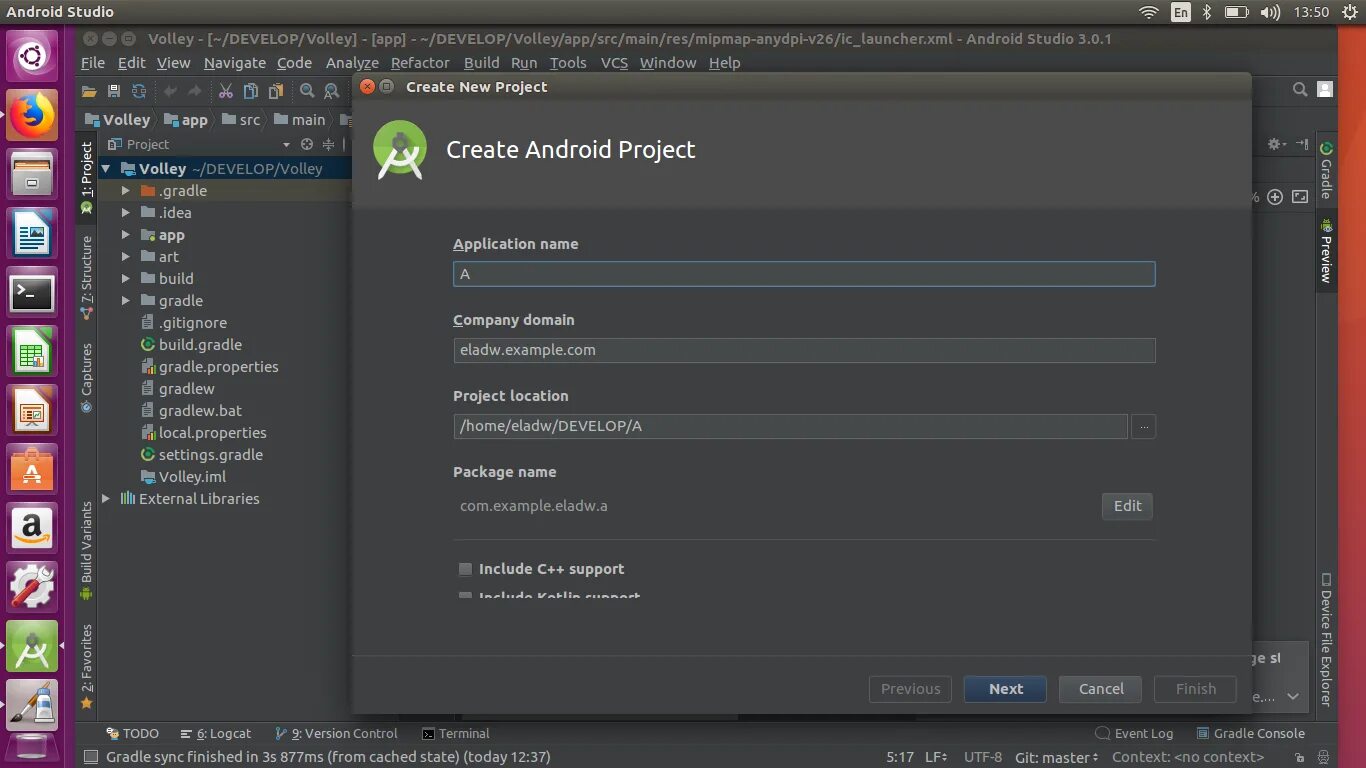Image resolution: width=1366 pixels, height=768 pixels.
Task: Expand the .gradle folder node
Action: (125, 191)
